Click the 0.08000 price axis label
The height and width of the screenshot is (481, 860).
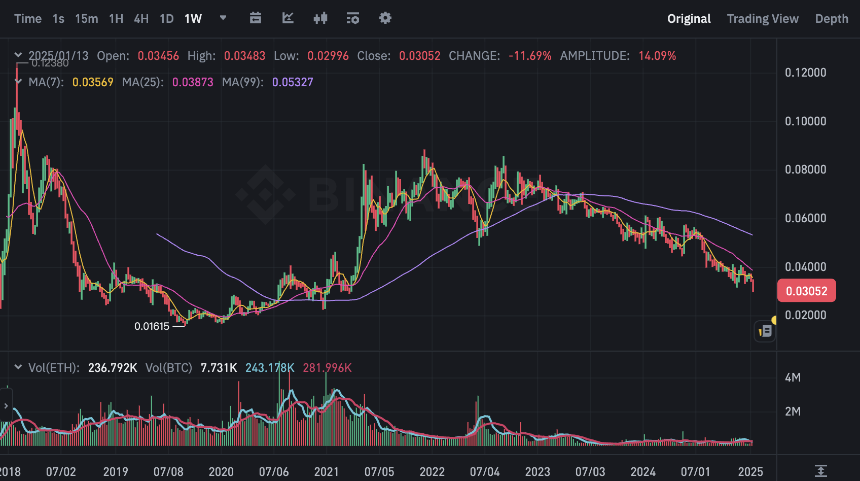click(805, 169)
